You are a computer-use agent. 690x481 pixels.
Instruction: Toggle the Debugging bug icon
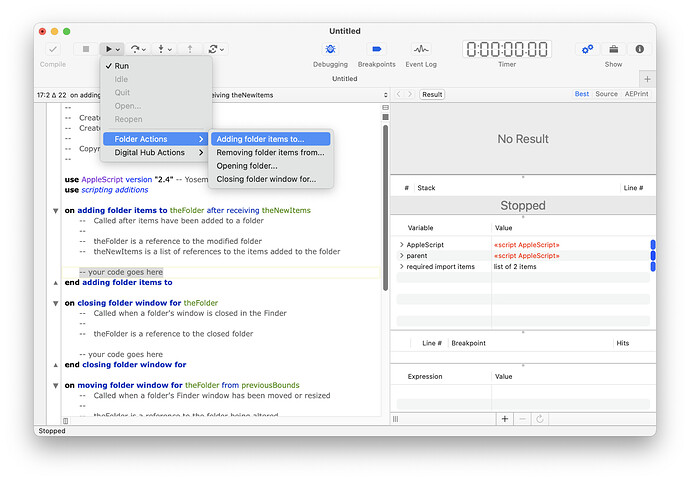click(x=330, y=49)
